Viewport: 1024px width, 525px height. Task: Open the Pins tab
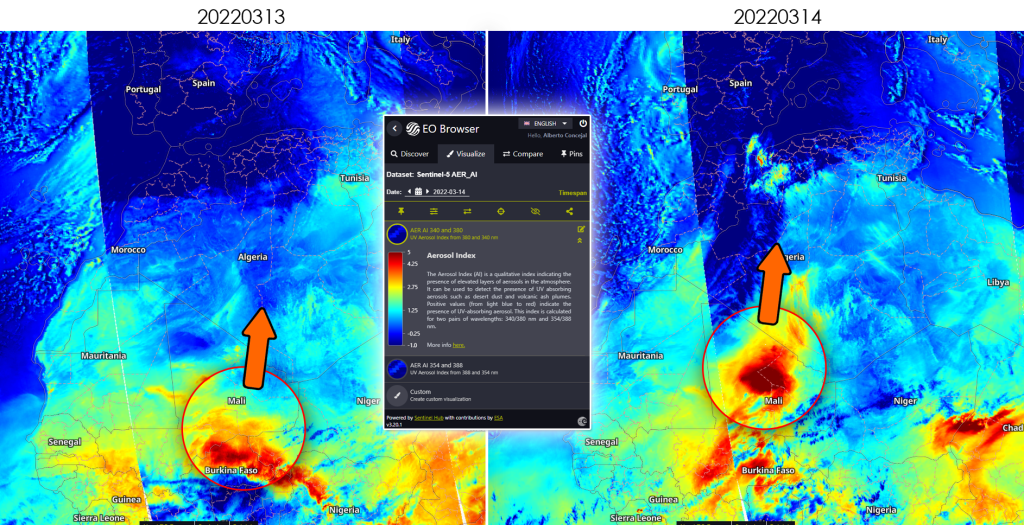(570, 154)
